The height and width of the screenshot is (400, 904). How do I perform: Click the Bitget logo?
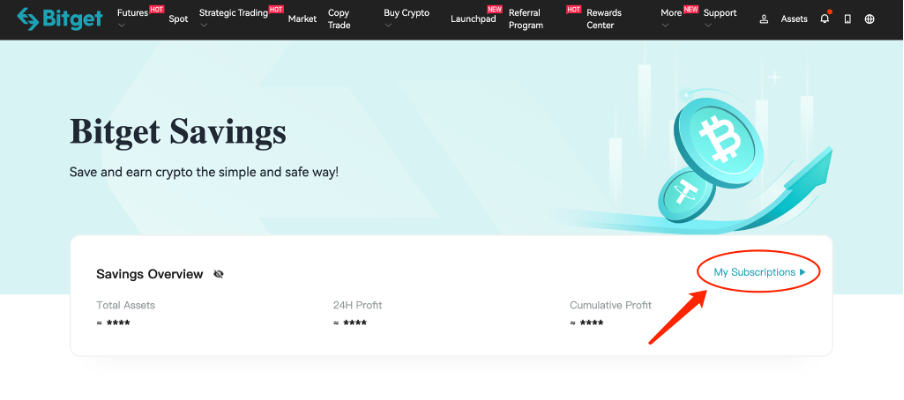tap(60, 18)
